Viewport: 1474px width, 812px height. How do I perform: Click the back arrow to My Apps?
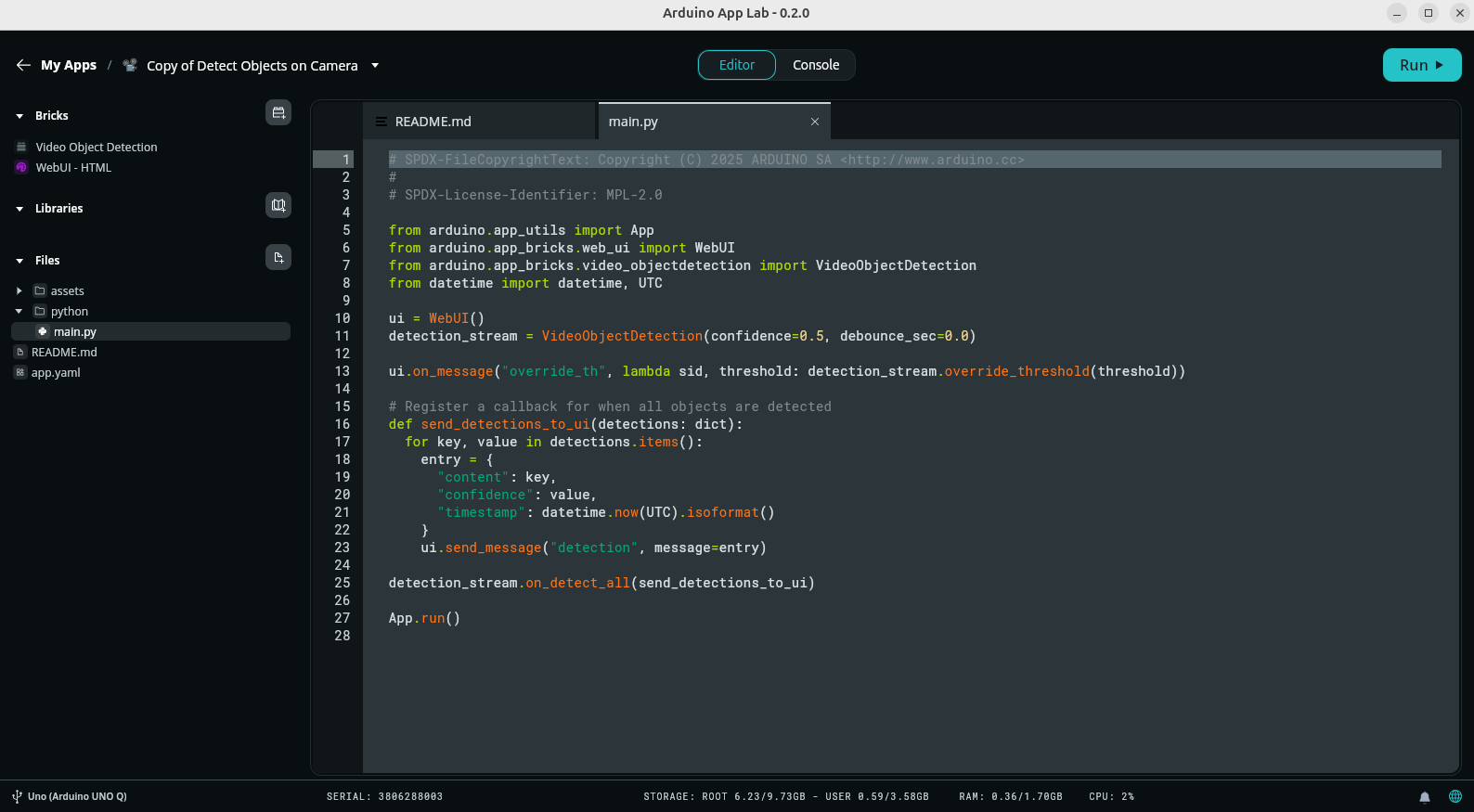pyautogui.click(x=23, y=65)
